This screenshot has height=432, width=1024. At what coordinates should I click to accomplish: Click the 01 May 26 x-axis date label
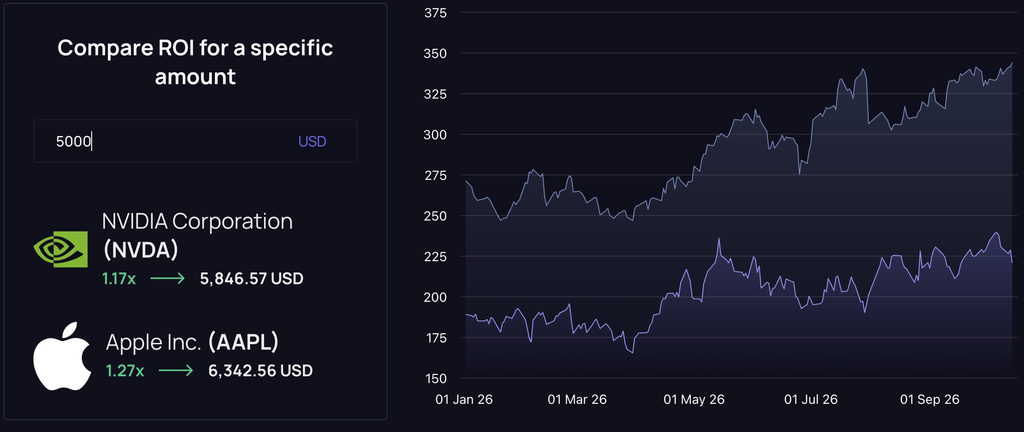(x=694, y=399)
